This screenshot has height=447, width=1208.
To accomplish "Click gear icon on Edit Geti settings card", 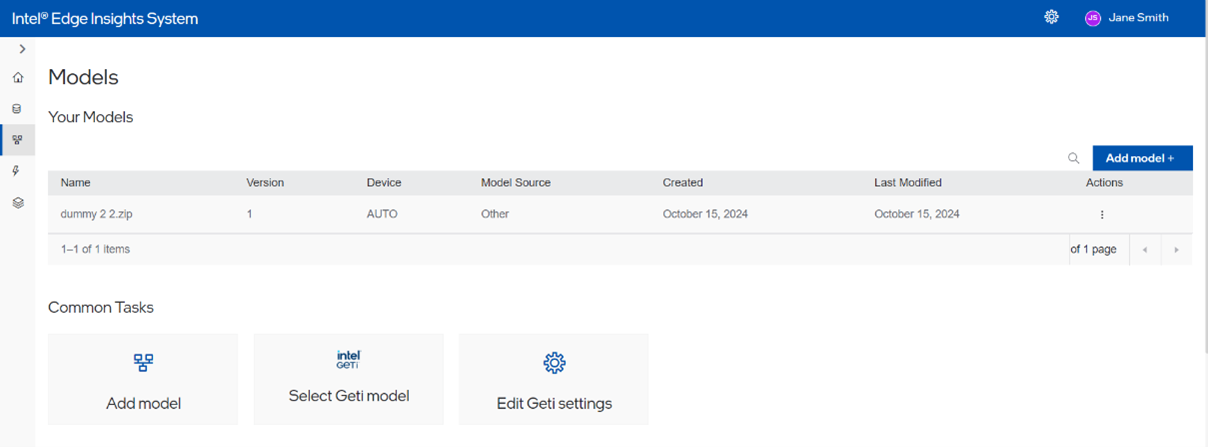I will (x=554, y=363).
